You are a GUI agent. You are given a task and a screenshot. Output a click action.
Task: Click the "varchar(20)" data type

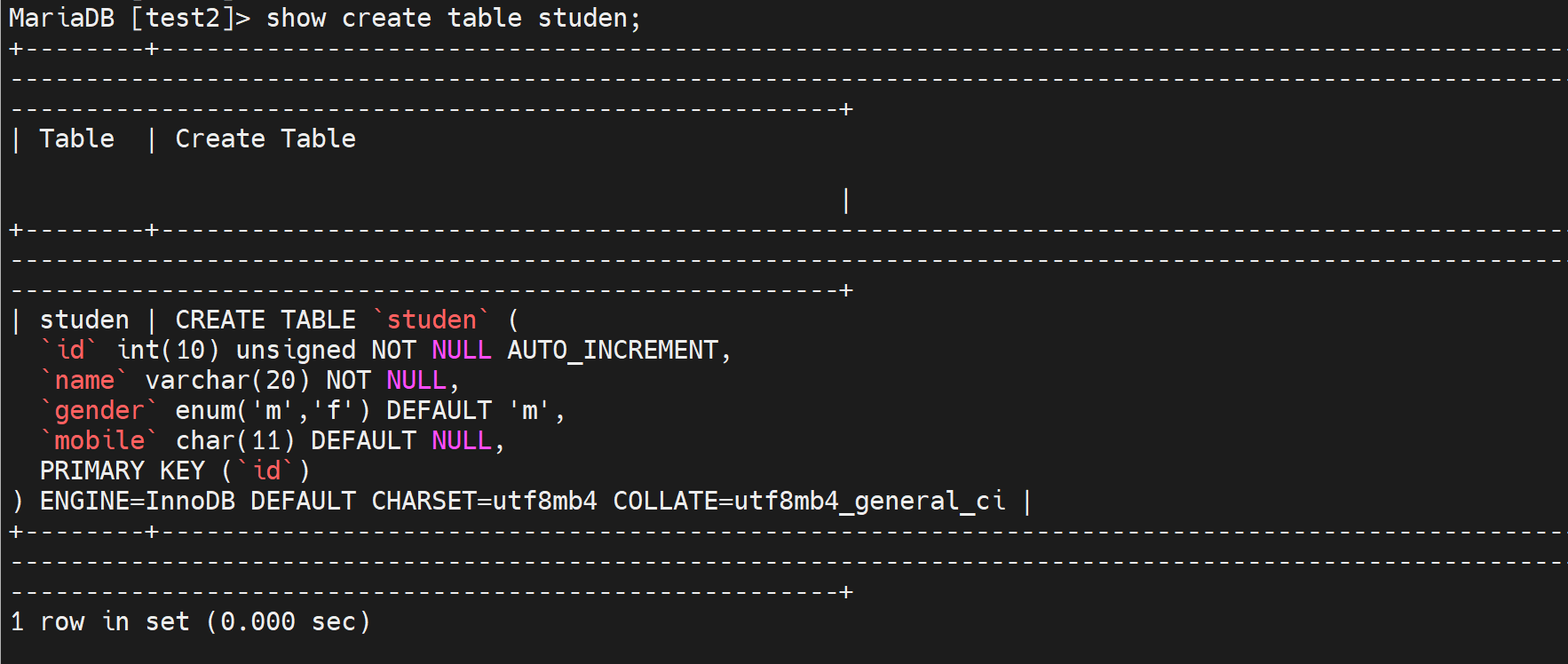pyautogui.click(x=227, y=380)
